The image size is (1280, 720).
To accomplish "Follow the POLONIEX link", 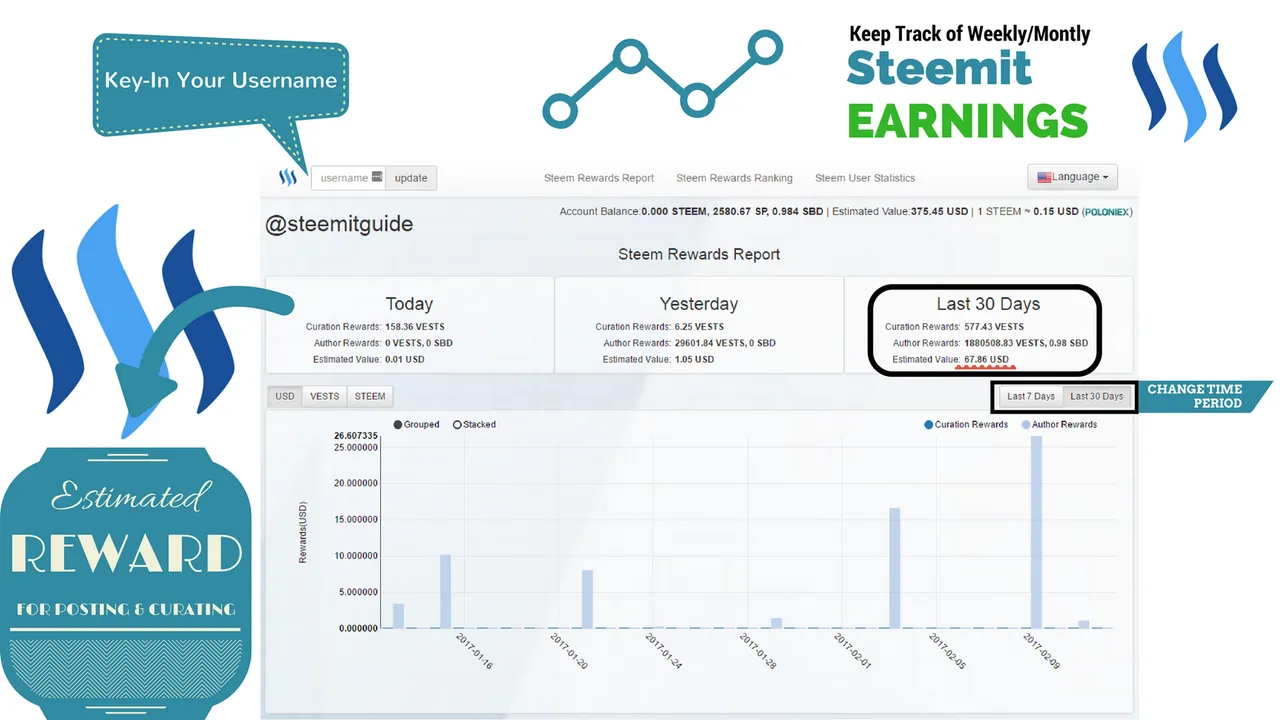I will click(x=1107, y=212).
